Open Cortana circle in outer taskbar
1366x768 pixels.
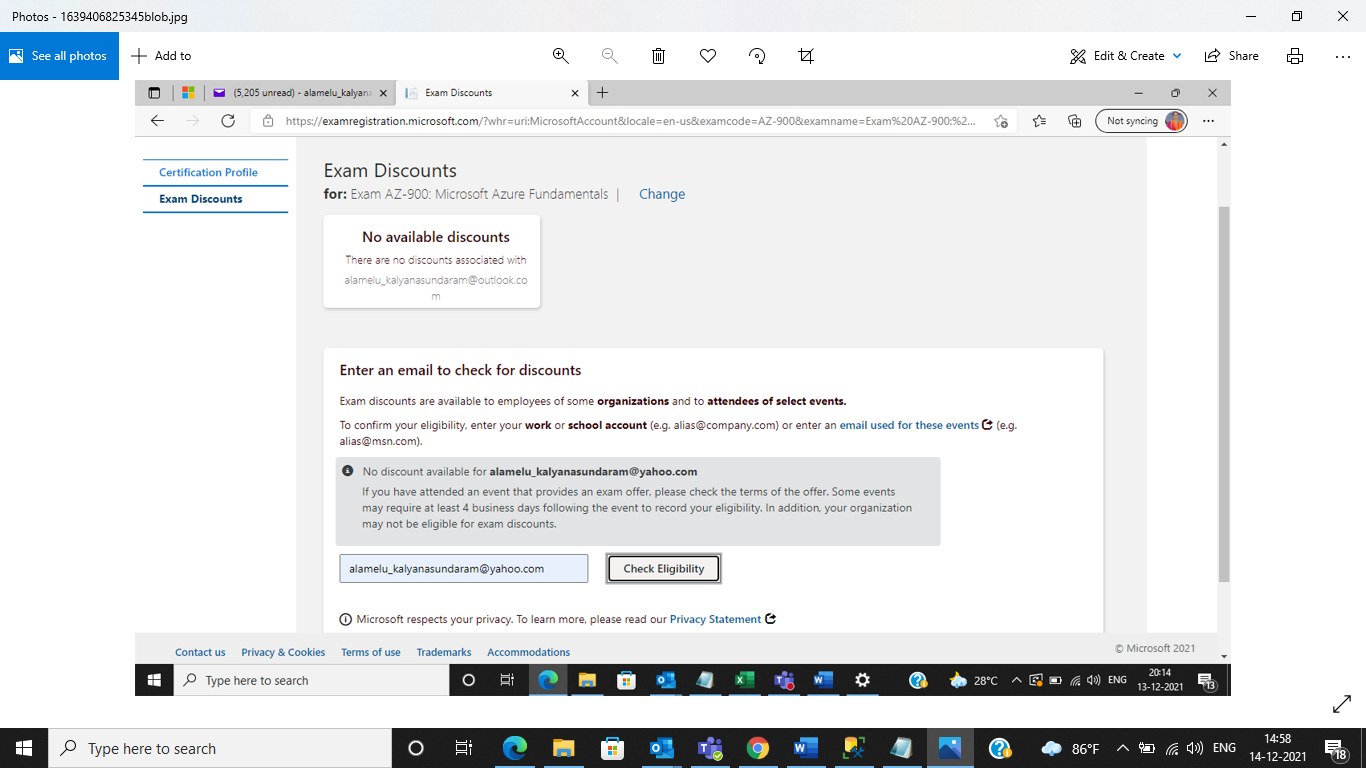coord(416,748)
